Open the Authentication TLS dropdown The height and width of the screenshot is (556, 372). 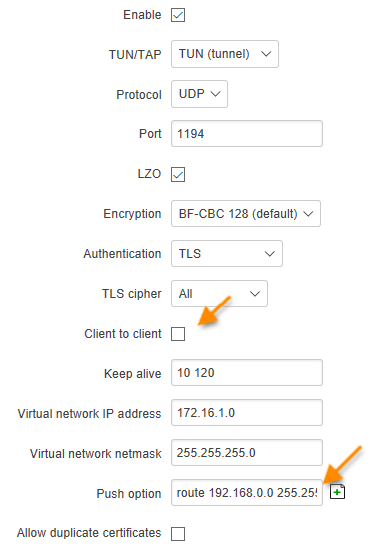point(227,254)
